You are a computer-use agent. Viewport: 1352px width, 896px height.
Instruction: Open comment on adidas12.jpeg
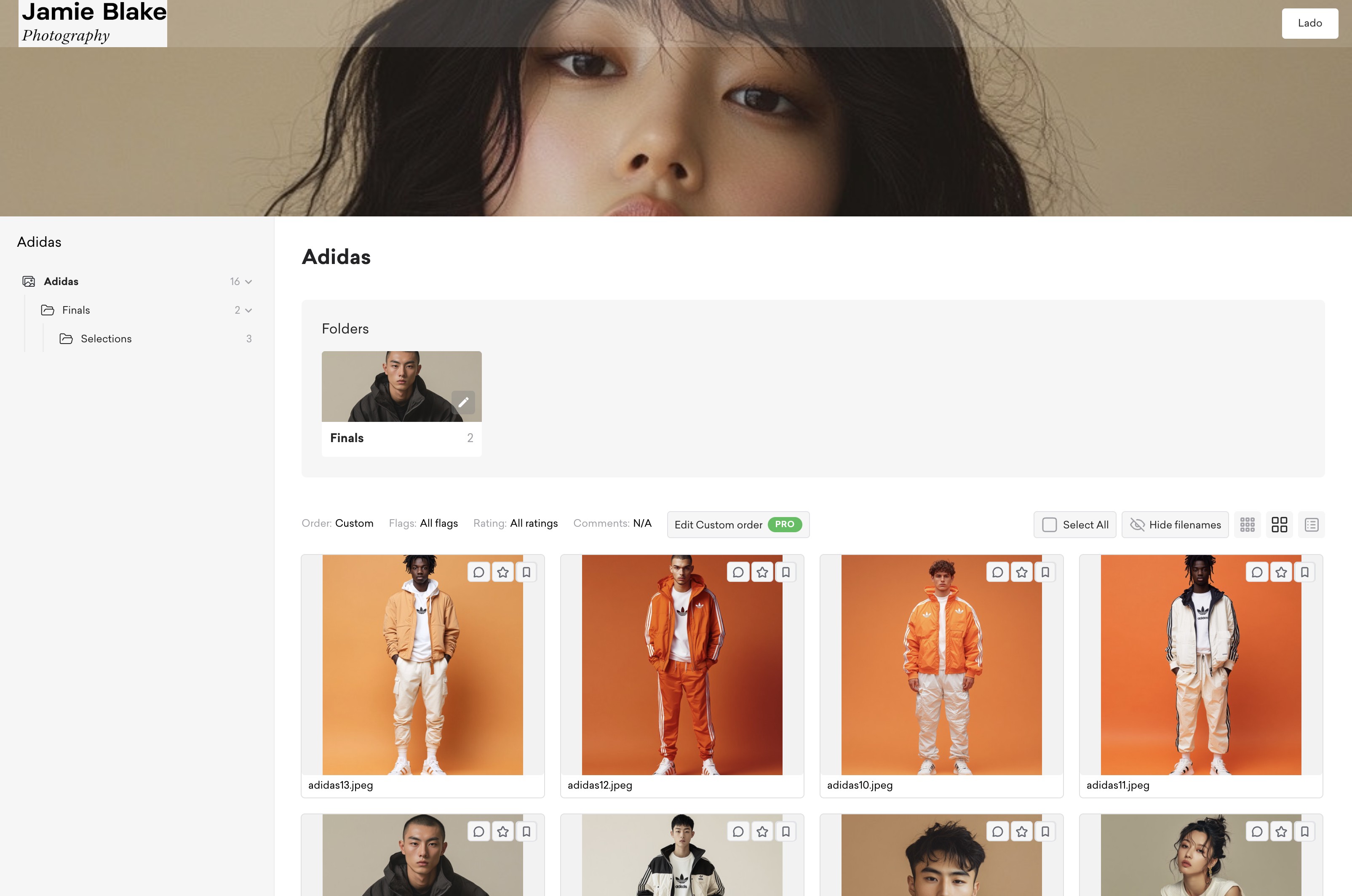(x=738, y=572)
